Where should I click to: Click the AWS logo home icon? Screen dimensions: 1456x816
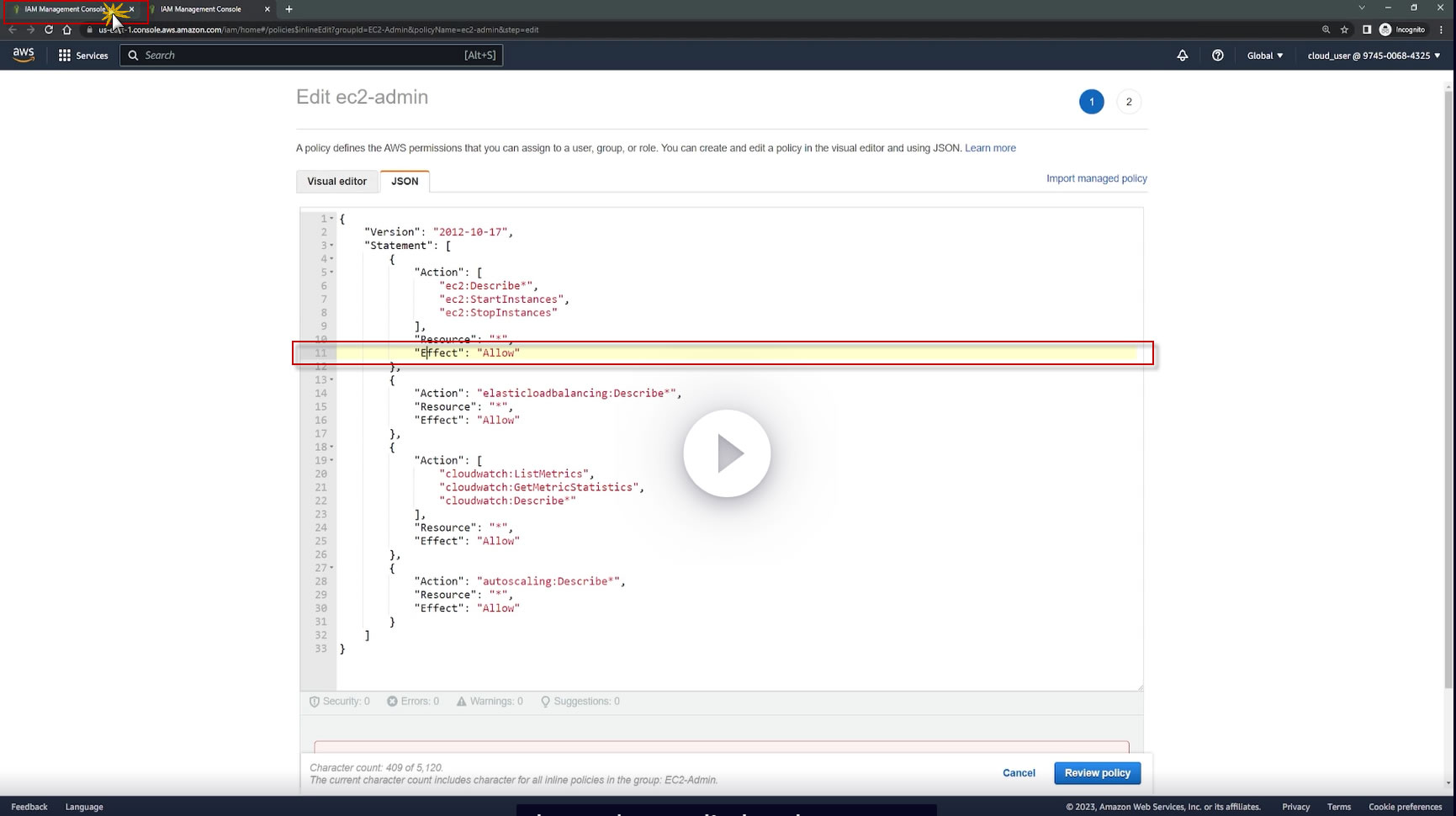(24, 55)
